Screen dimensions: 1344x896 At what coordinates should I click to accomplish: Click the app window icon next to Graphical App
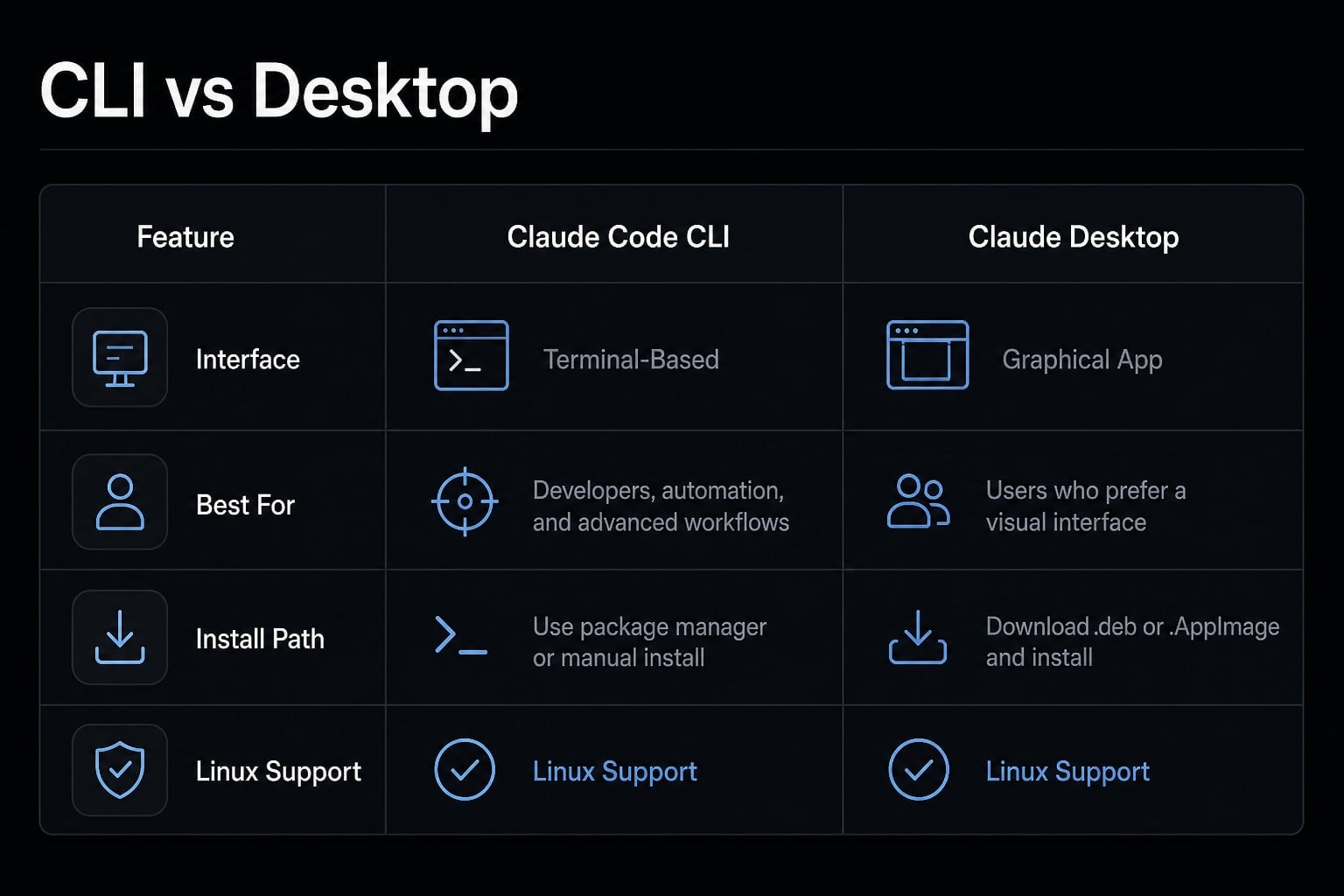click(927, 355)
